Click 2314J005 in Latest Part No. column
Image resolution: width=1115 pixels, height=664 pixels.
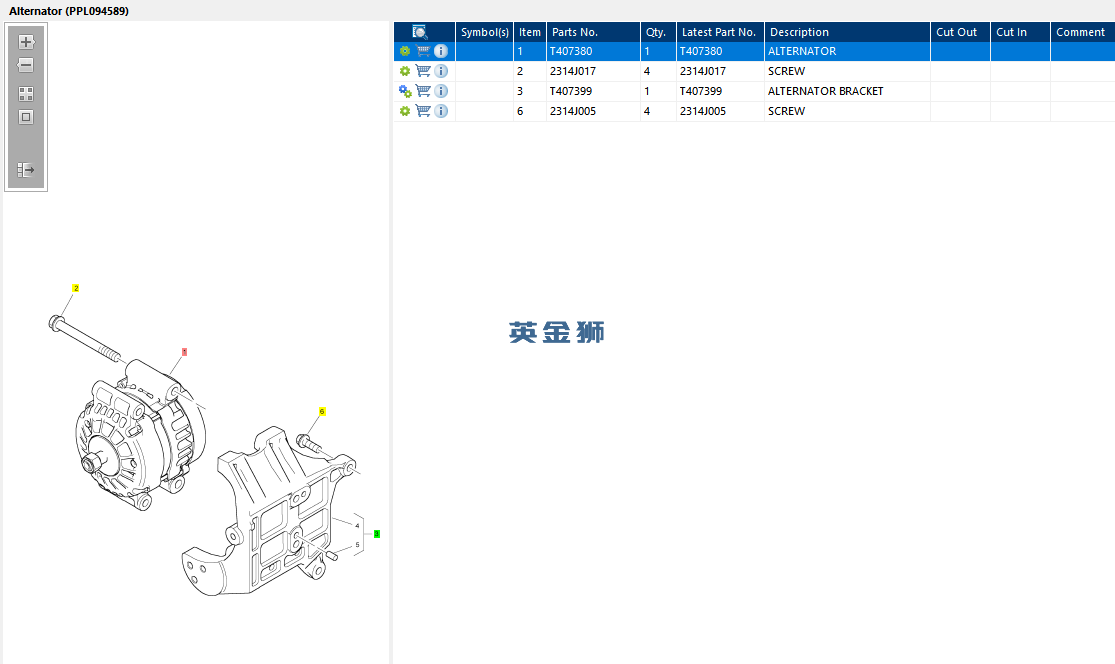[703, 111]
